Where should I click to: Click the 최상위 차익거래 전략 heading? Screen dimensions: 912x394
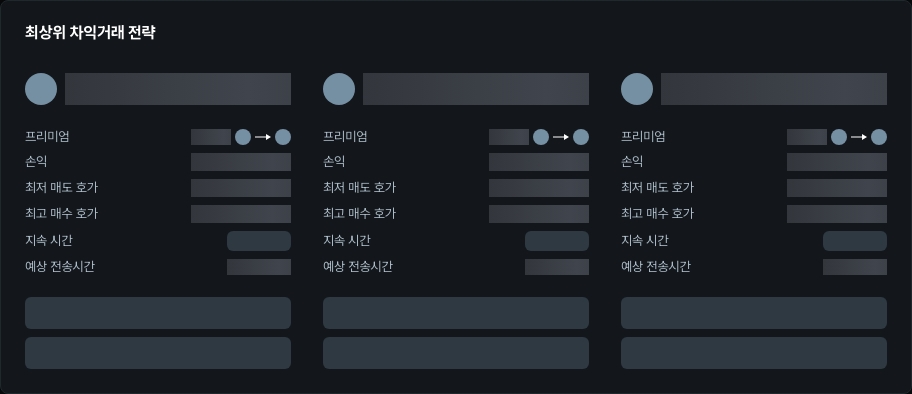[x=90, y=33]
